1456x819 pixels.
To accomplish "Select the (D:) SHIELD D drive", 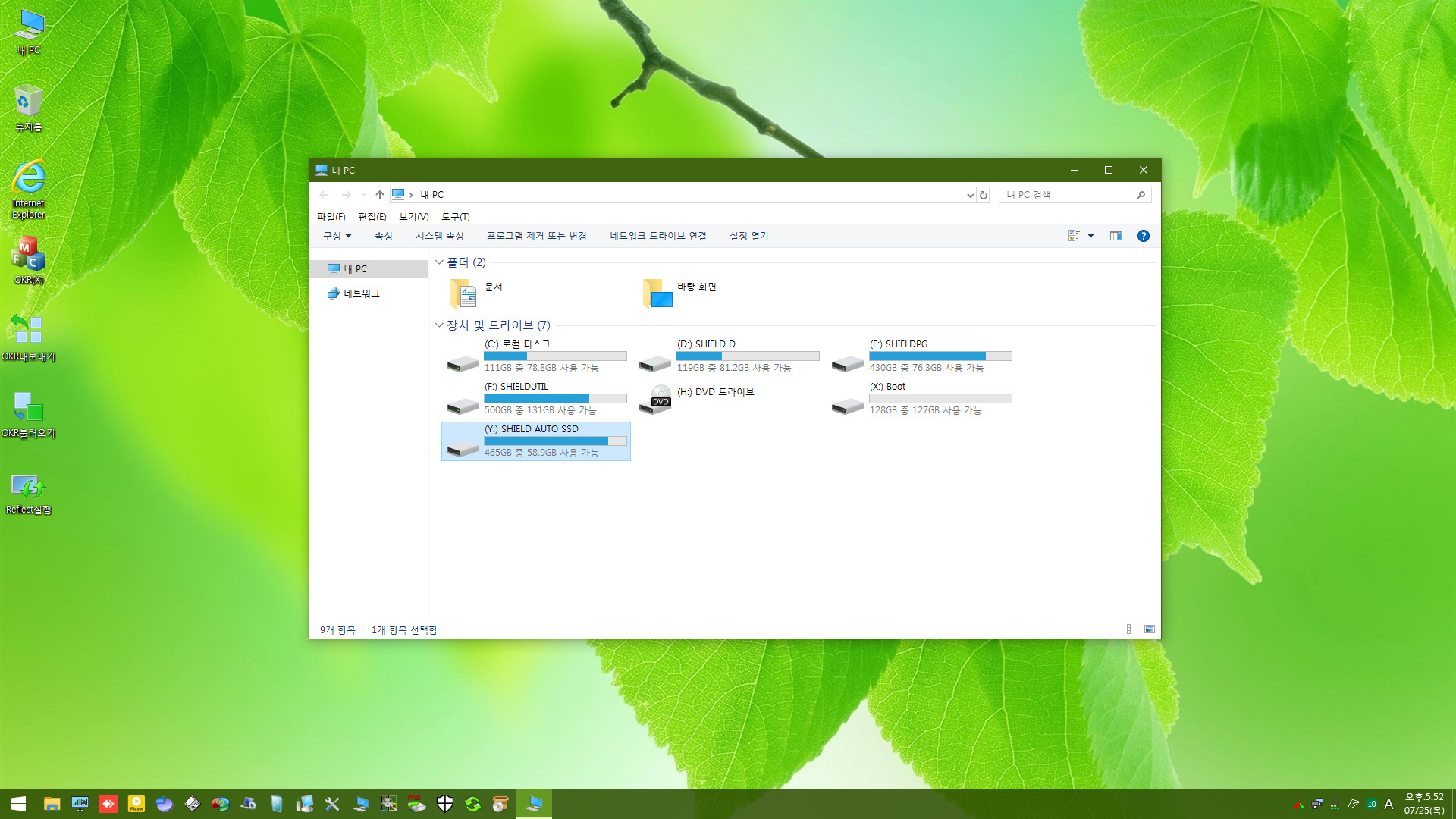I will [729, 356].
